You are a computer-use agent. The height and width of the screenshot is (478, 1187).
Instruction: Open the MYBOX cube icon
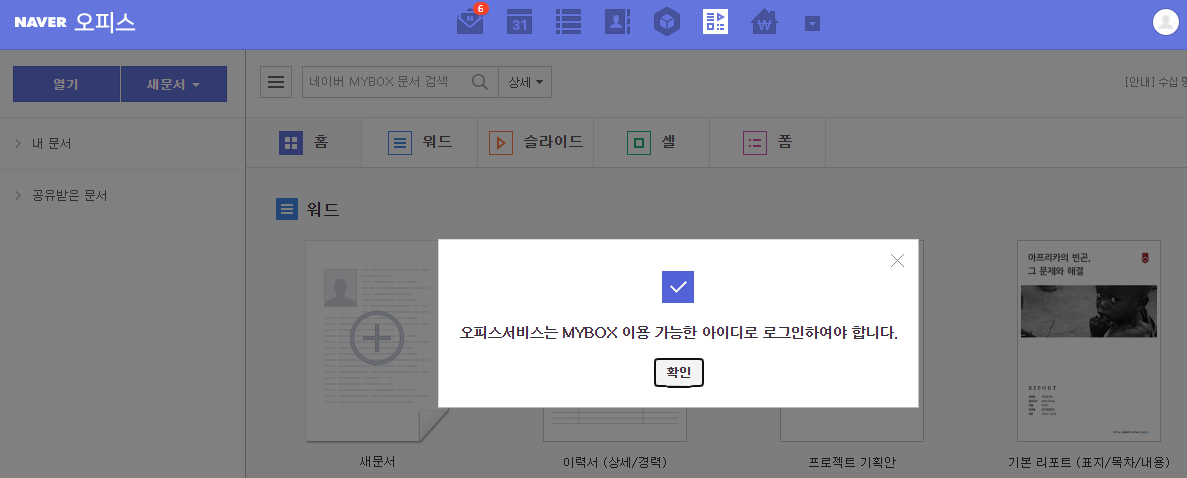pyautogui.click(x=667, y=22)
